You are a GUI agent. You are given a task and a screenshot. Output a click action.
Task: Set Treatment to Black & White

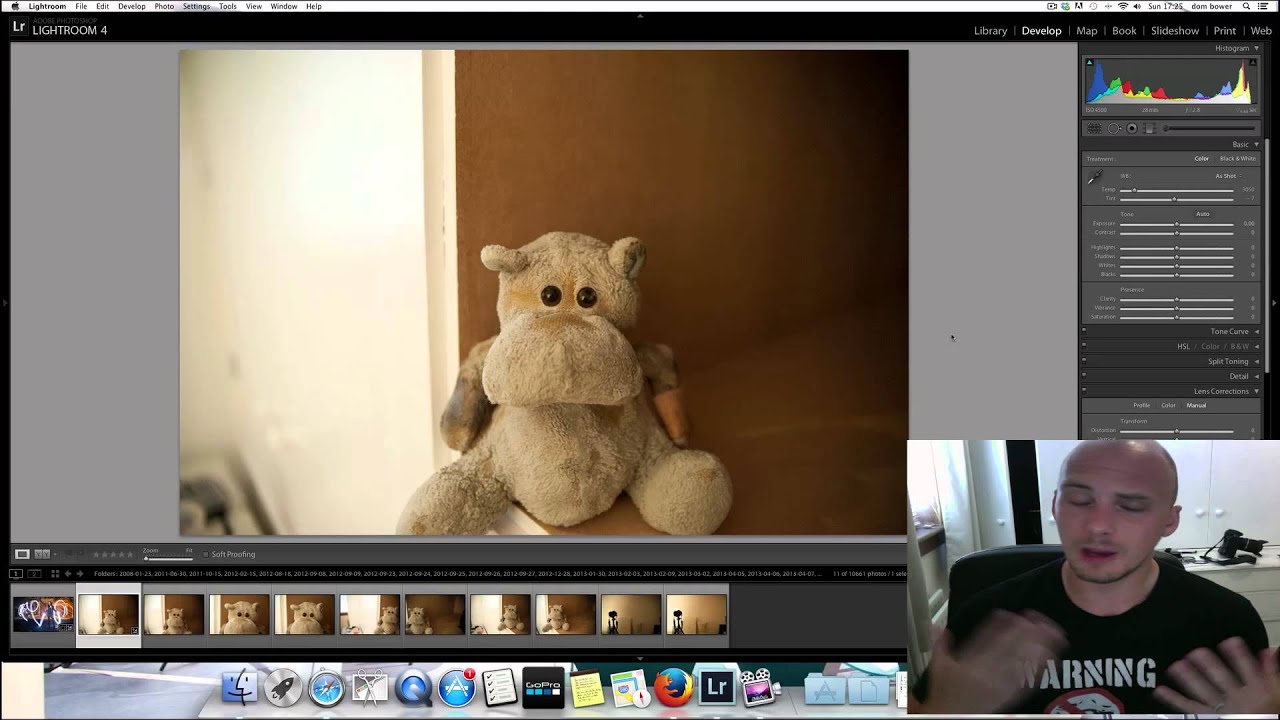pyautogui.click(x=1238, y=158)
